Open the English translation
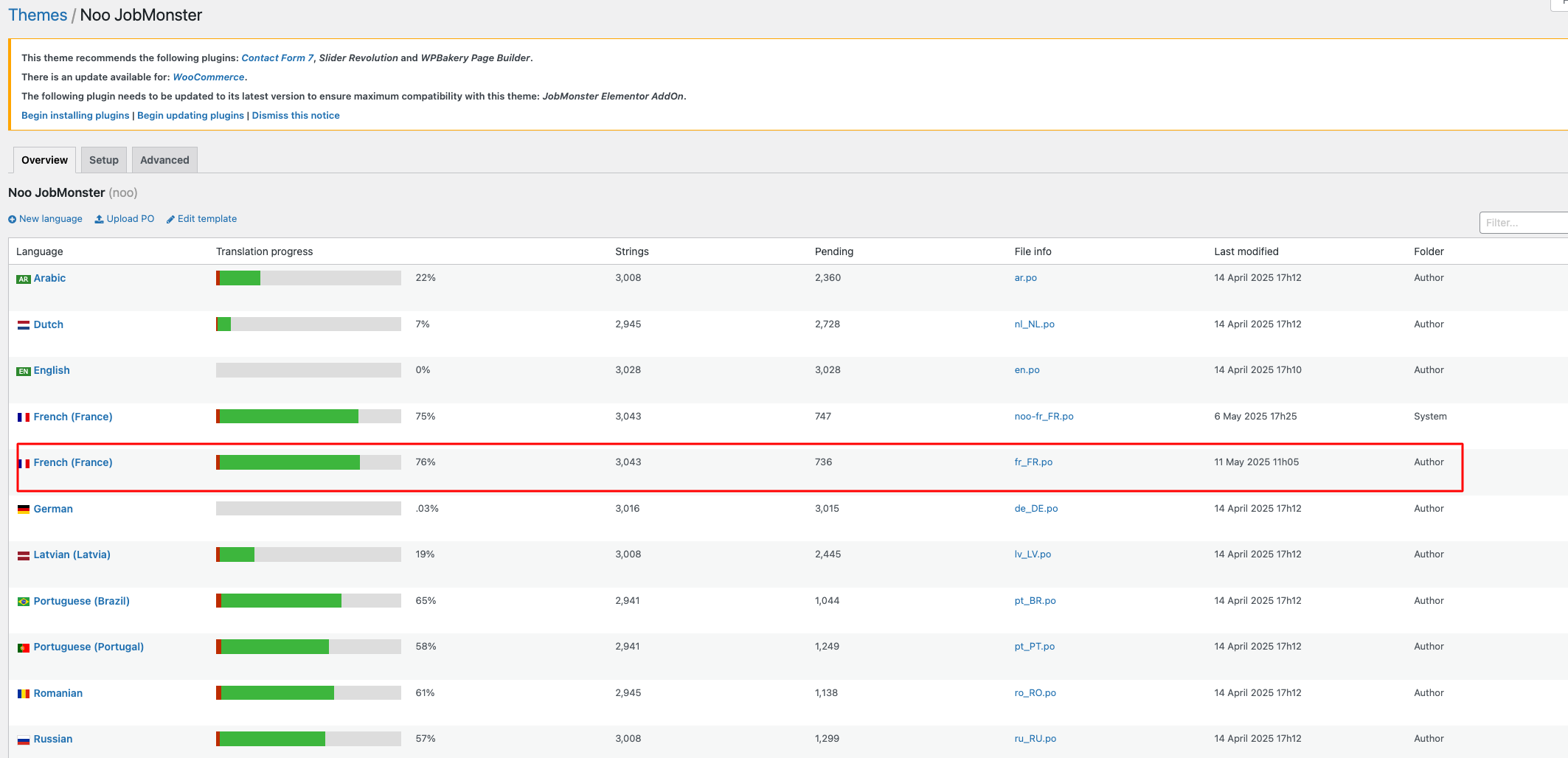This screenshot has width=1568, height=758. (52, 370)
